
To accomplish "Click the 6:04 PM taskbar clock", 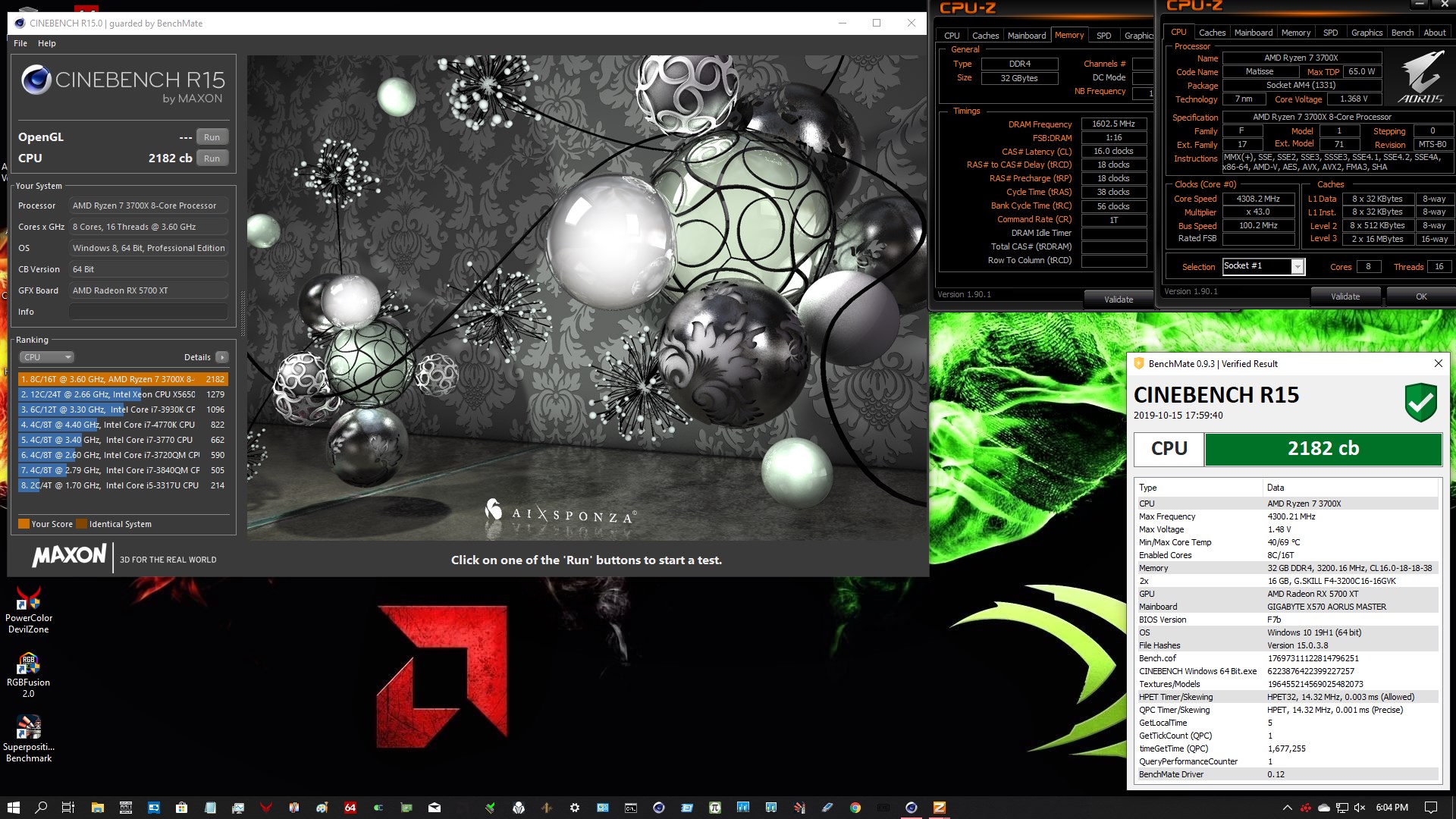I will [1392, 808].
